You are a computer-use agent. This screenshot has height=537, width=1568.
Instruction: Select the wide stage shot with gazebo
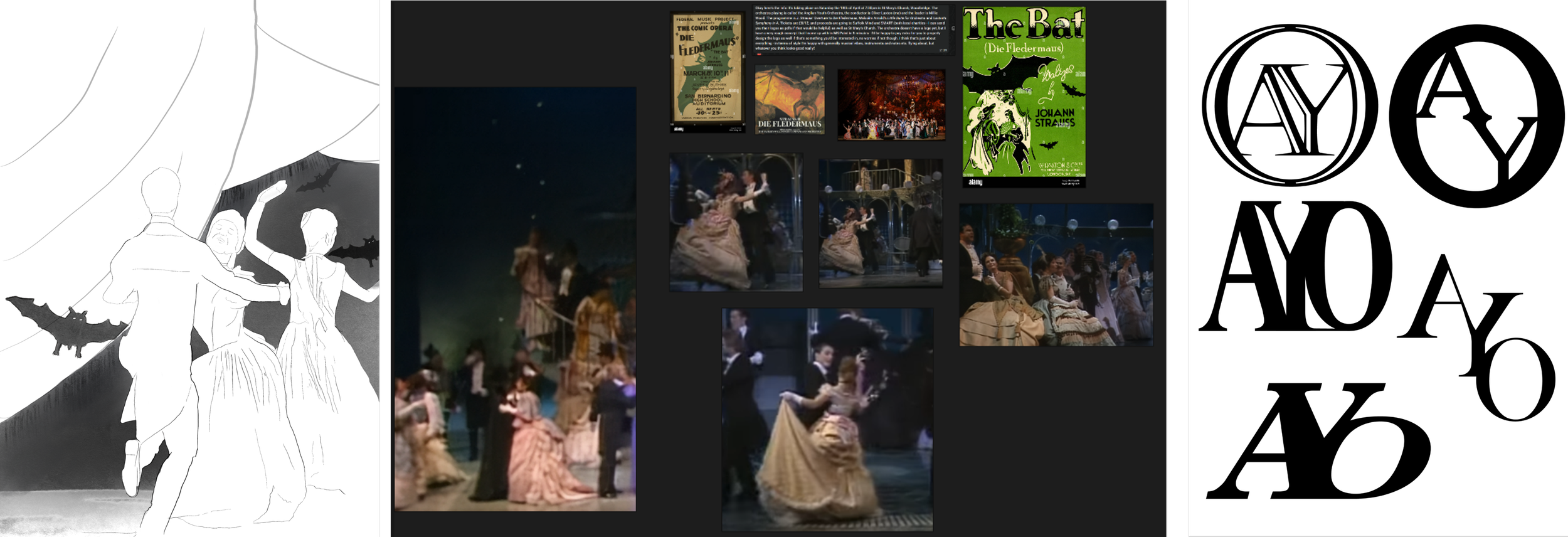click(881, 223)
